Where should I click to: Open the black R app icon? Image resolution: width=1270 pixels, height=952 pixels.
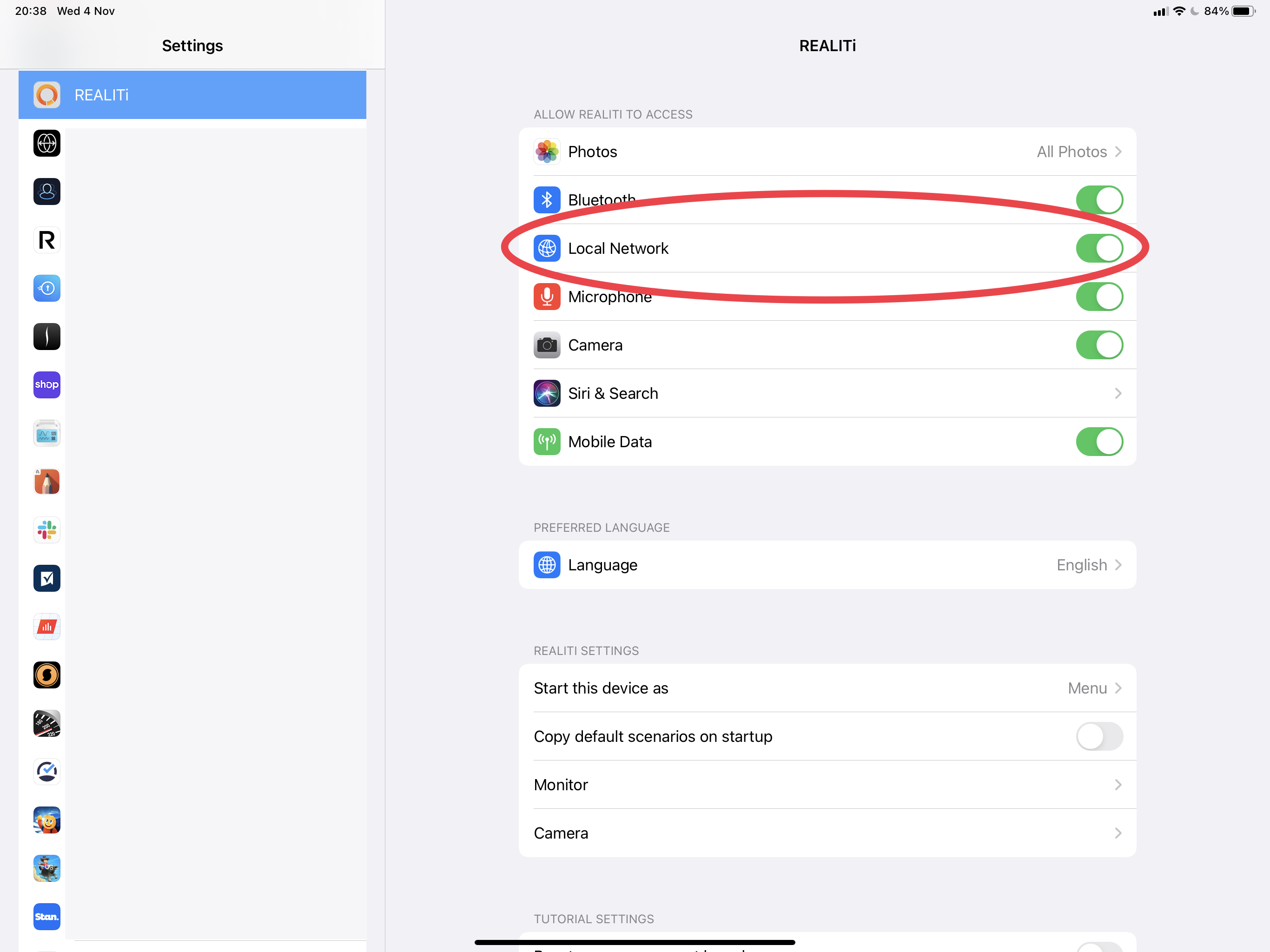[x=46, y=240]
